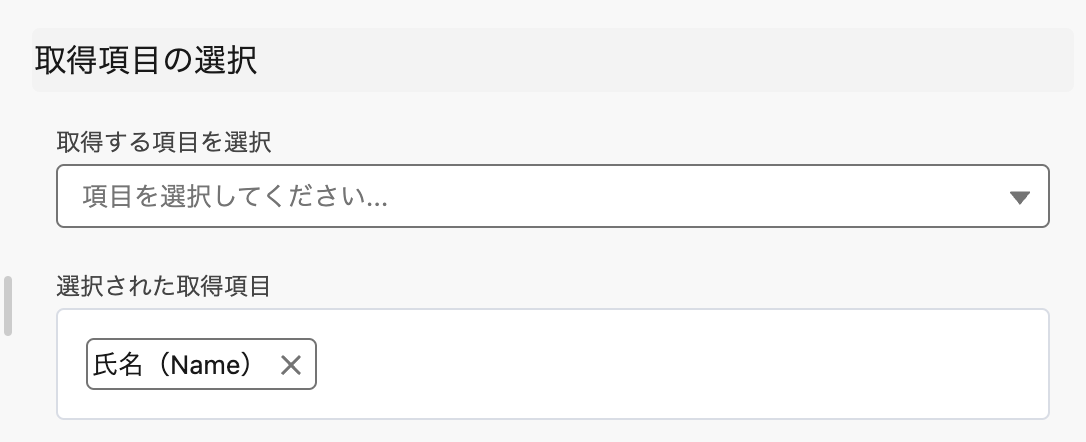Click the dropdown triangle arrow icon
The height and width of the screenshot is (442, 1086).
pyautogui.click(x=1020, y=198)
